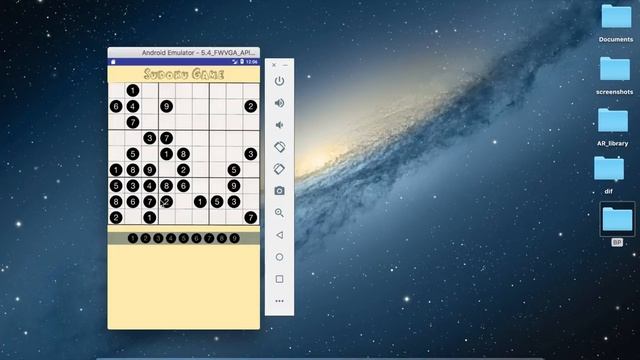Pick number 9 in the number palette strip
Image resolution: width=640 pixels, height=360 pixels.
(x=234, y=238)
